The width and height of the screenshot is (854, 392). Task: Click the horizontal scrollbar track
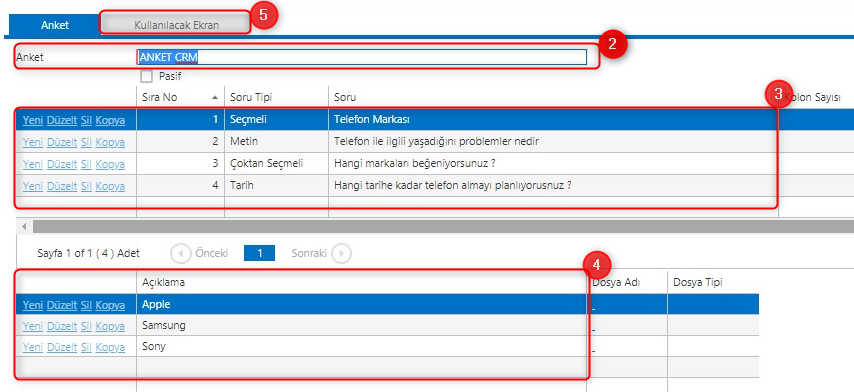pos(442,225)
